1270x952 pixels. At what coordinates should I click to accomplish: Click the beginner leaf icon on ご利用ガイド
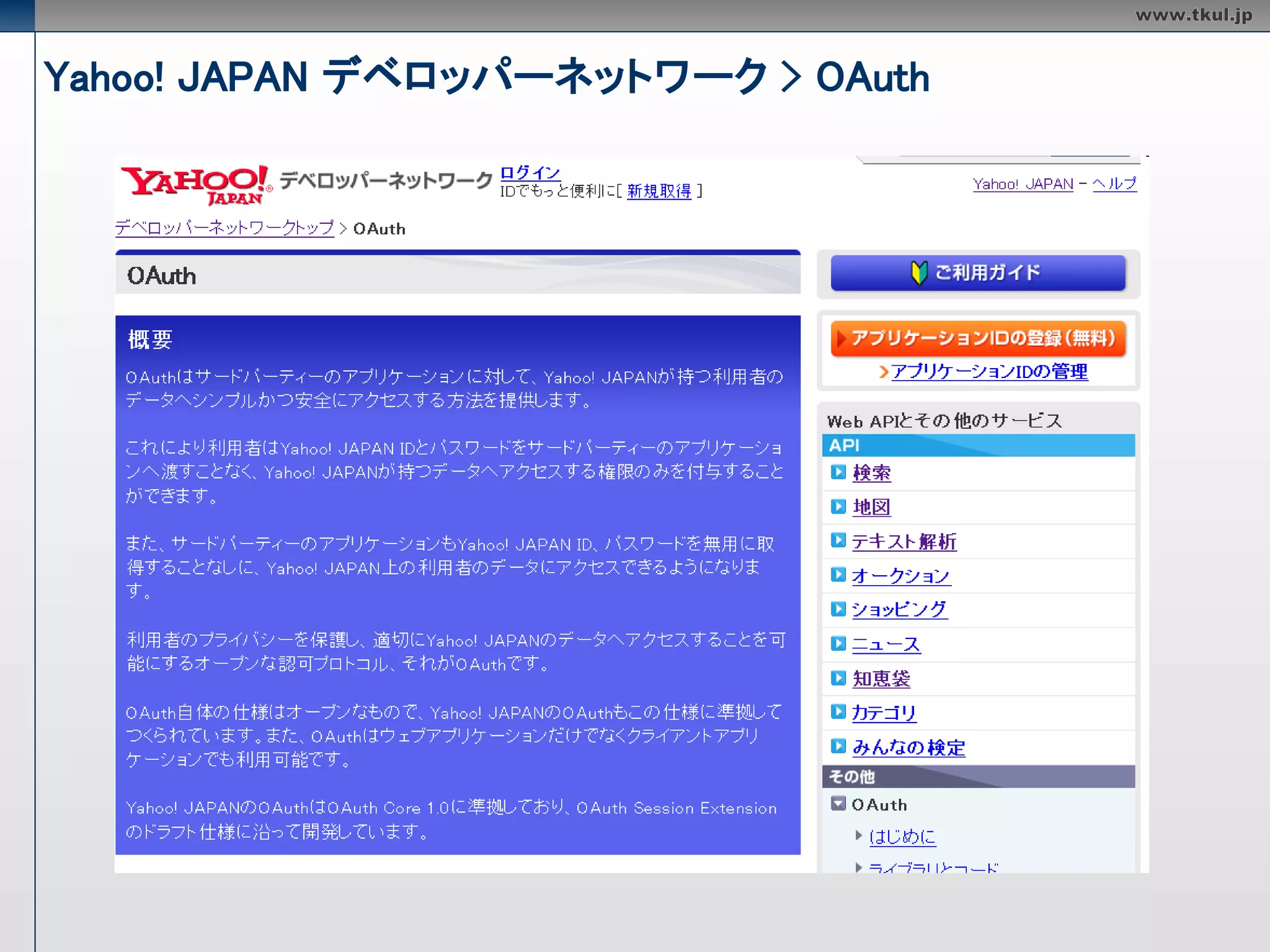point(919,273)
